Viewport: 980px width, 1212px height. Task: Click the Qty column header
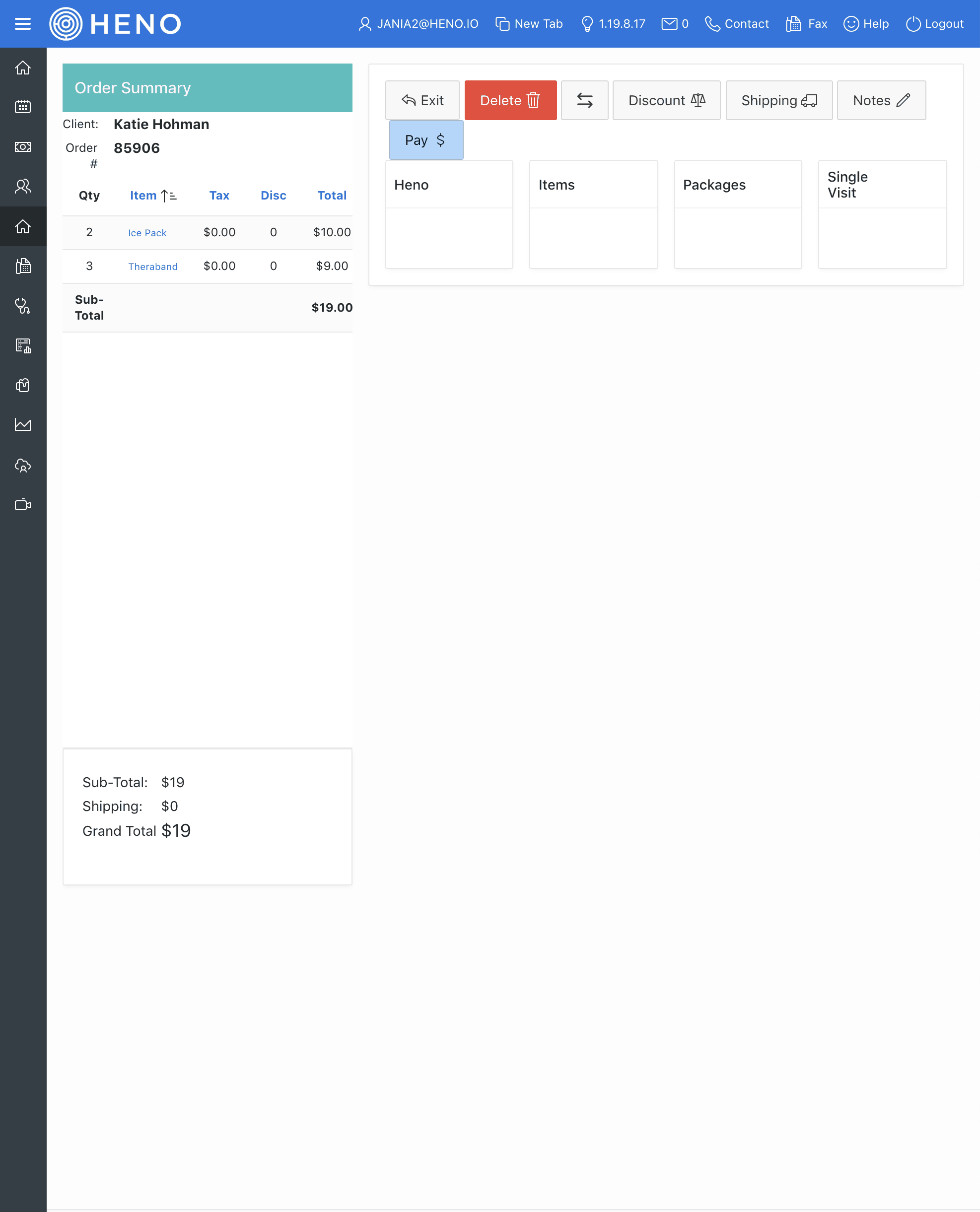tap(89, 196)
